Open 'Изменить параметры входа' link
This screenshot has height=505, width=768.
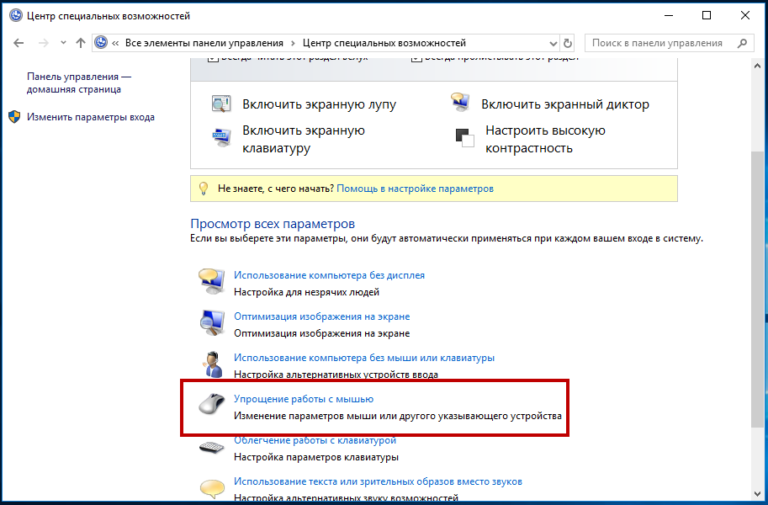[x=91, y=117]
